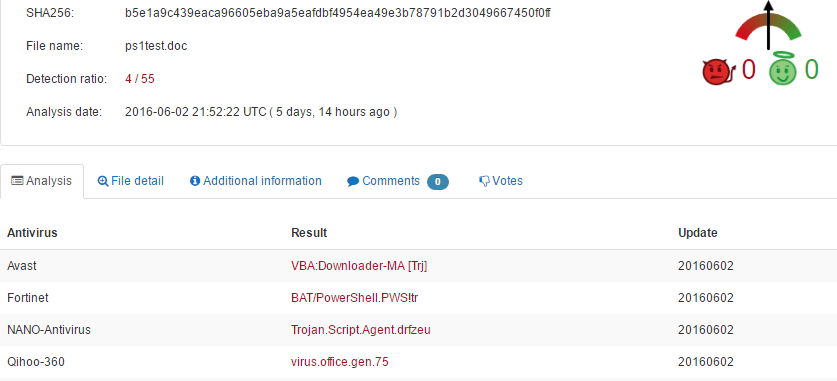Click the community score gauge meter

pyautogui.click(x=768, y=26)
